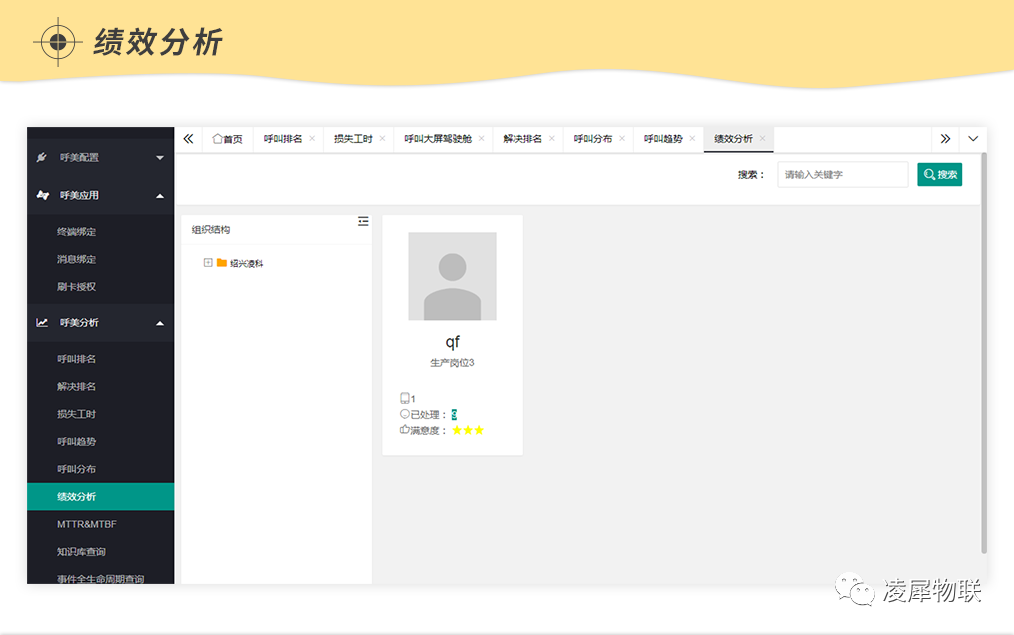1014x635 pixels.
Task: Click the thumbs-up icon beside 满意度
Action: pos(403,430)
